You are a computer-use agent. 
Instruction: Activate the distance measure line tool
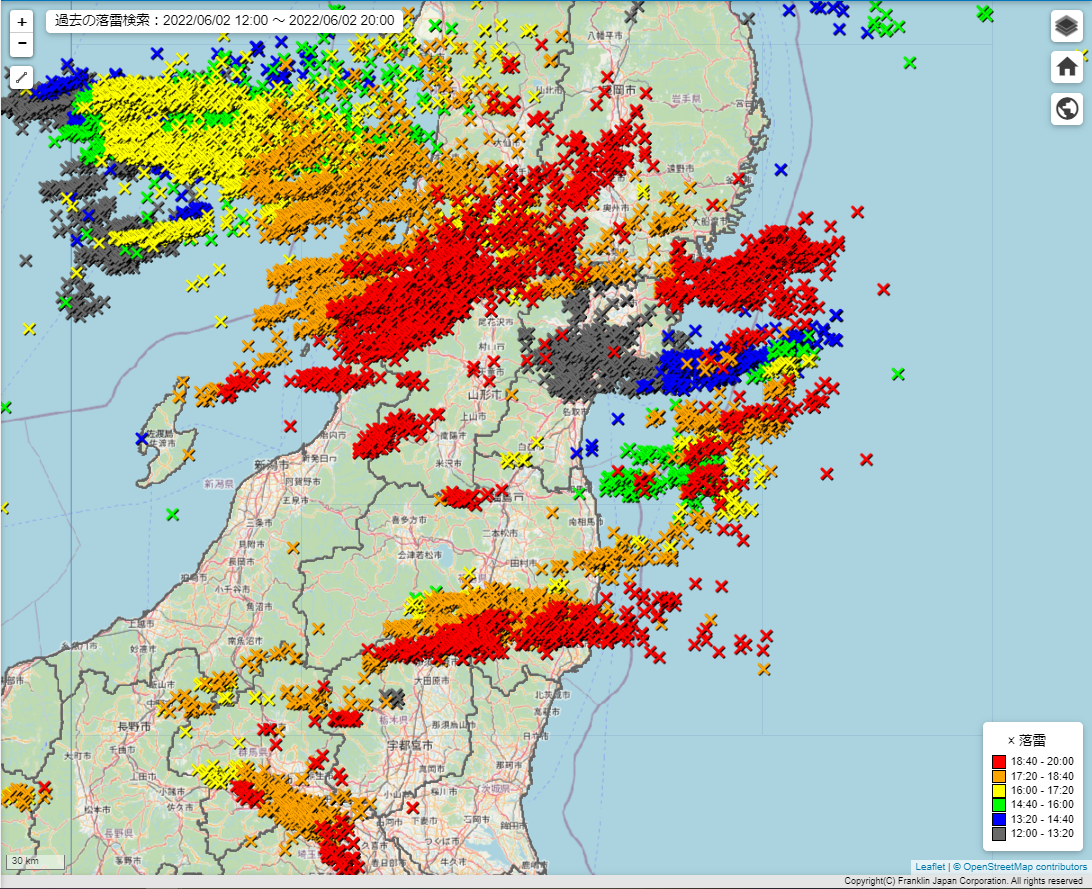[22, 77]
